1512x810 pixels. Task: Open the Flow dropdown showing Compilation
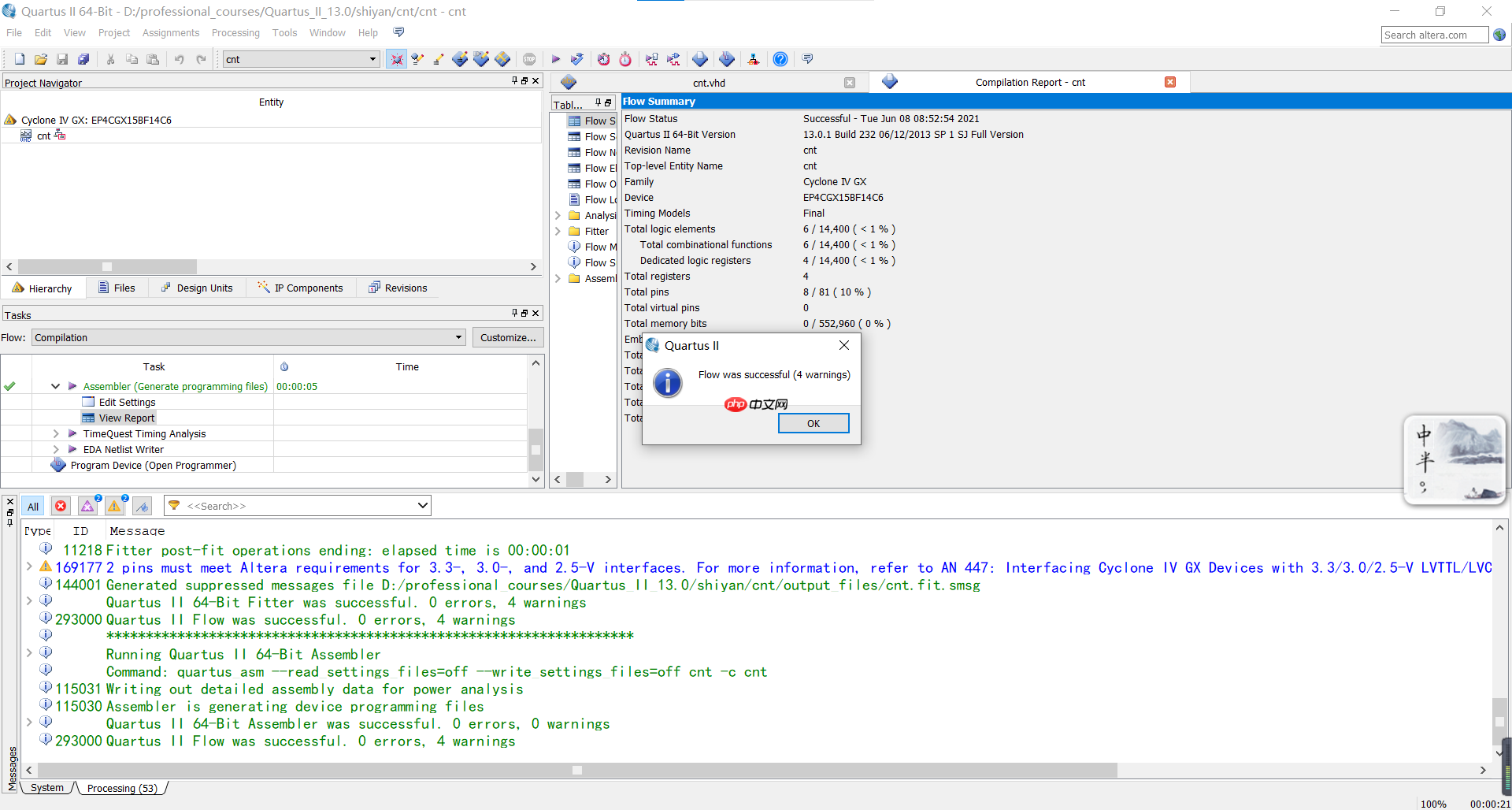coord(459,337)
